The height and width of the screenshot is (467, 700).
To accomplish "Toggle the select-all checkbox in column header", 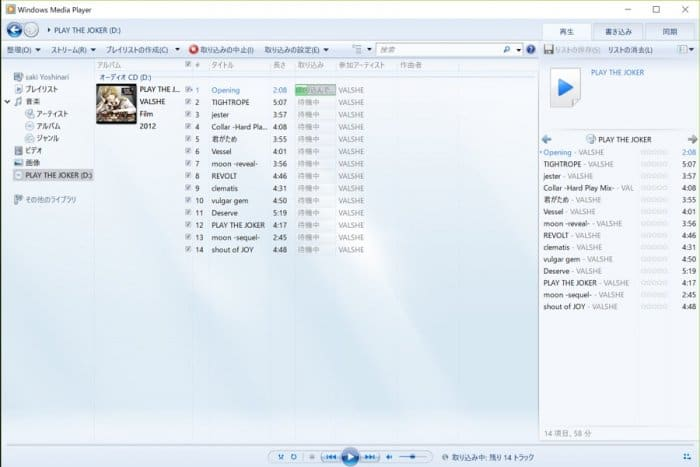I will 188,65.
